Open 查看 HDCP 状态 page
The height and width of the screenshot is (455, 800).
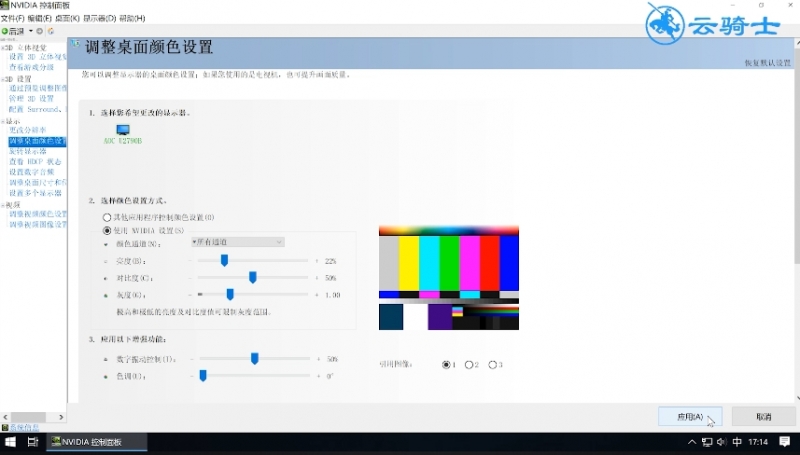point(35,162)
